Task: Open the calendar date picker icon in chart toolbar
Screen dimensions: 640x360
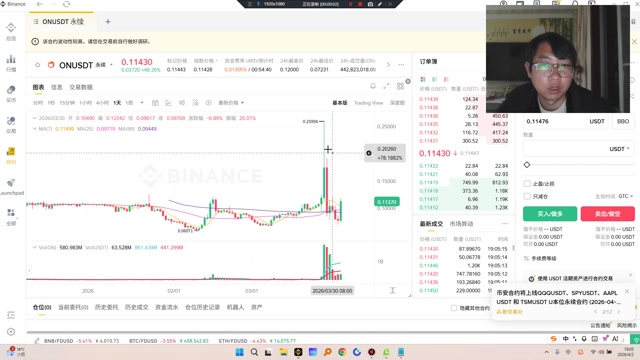Action: click(x=155, y=103)
